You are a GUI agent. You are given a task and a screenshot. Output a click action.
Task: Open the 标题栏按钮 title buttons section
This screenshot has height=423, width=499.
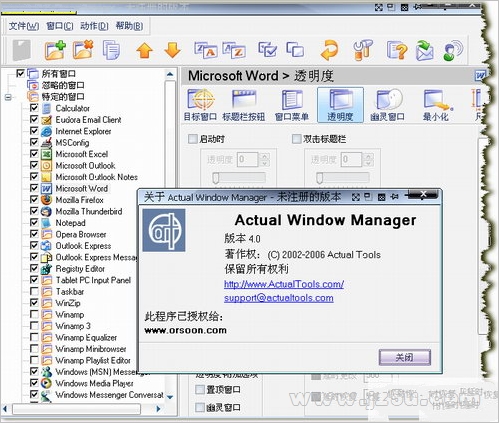[244, 105]
